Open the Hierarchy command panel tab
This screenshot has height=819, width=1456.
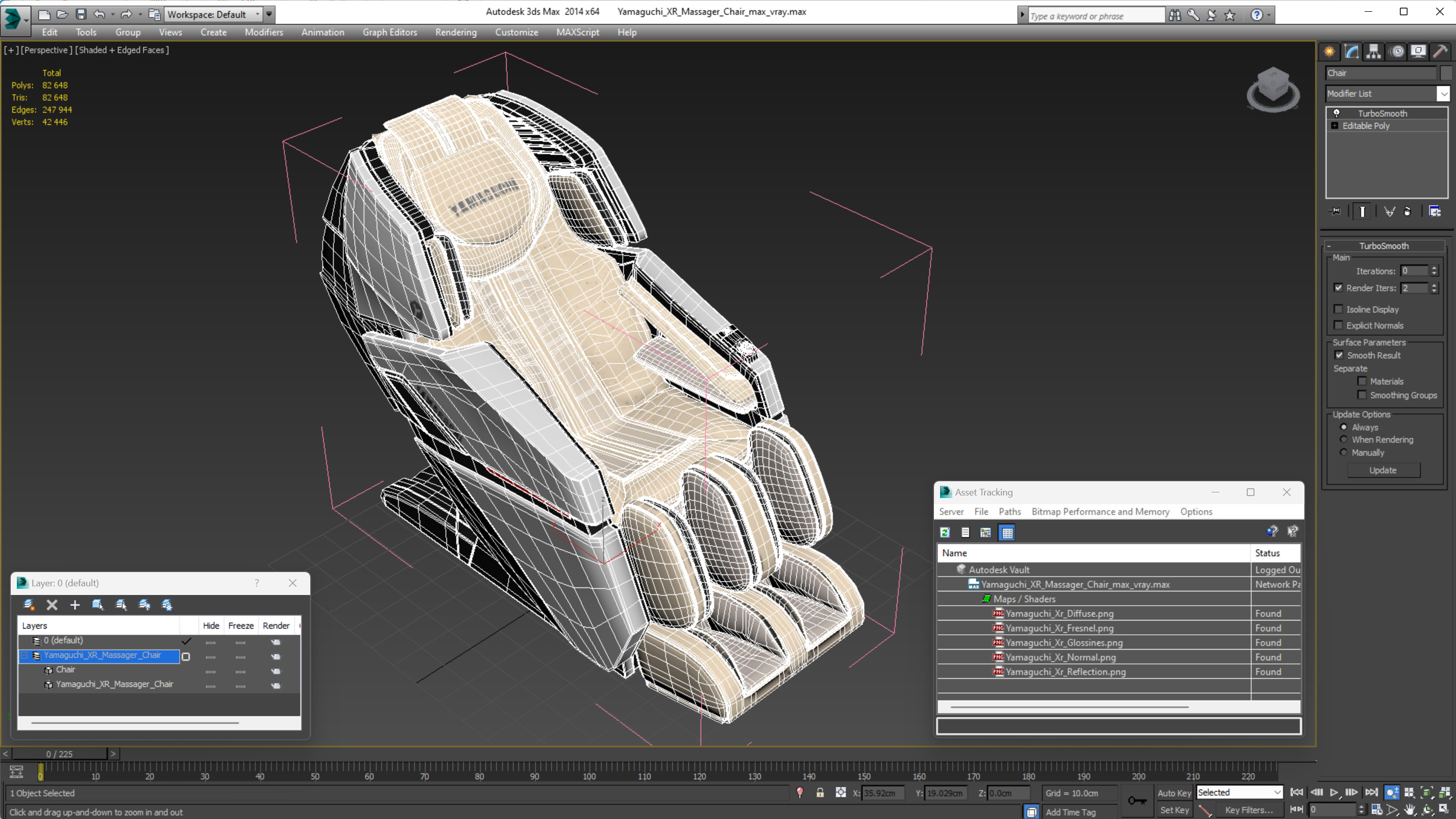click(1373, 52)
